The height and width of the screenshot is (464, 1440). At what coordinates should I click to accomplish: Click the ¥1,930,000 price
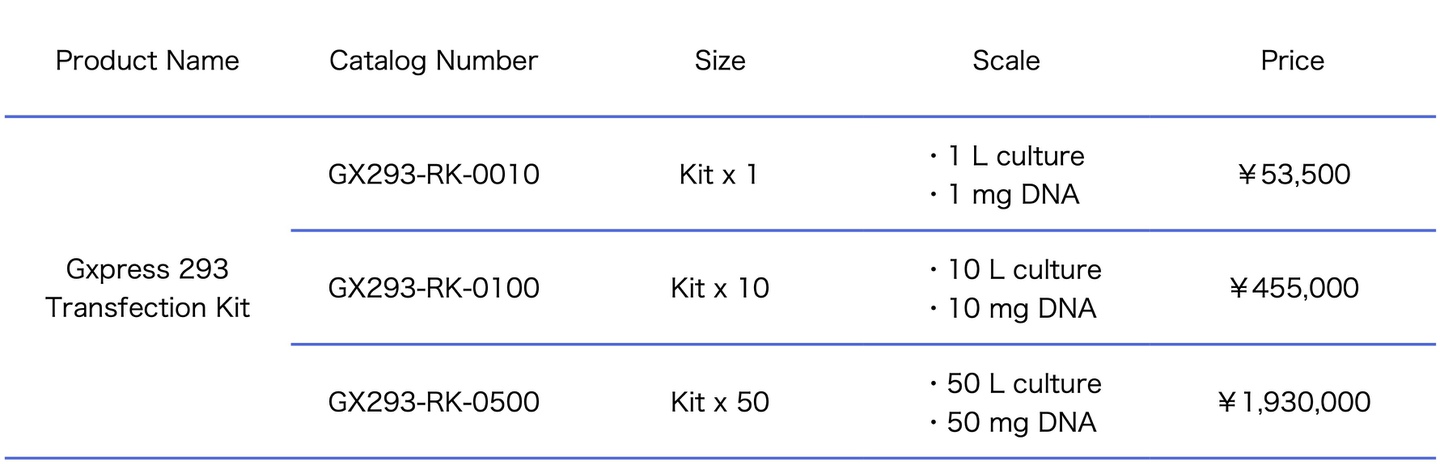[x=1293, y=403]
